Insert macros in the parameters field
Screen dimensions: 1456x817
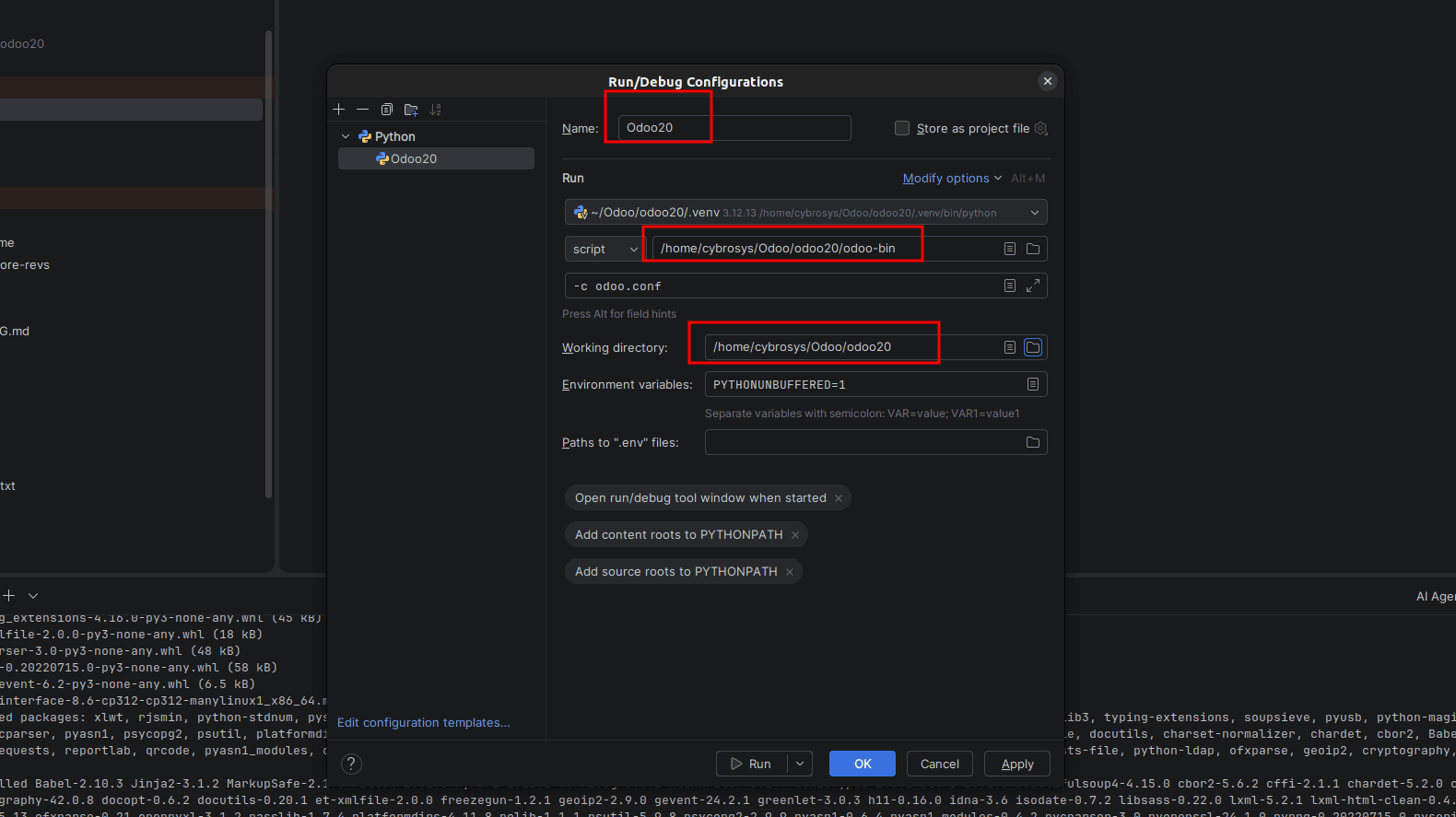pyautogui.click(x=1010, y=286)
